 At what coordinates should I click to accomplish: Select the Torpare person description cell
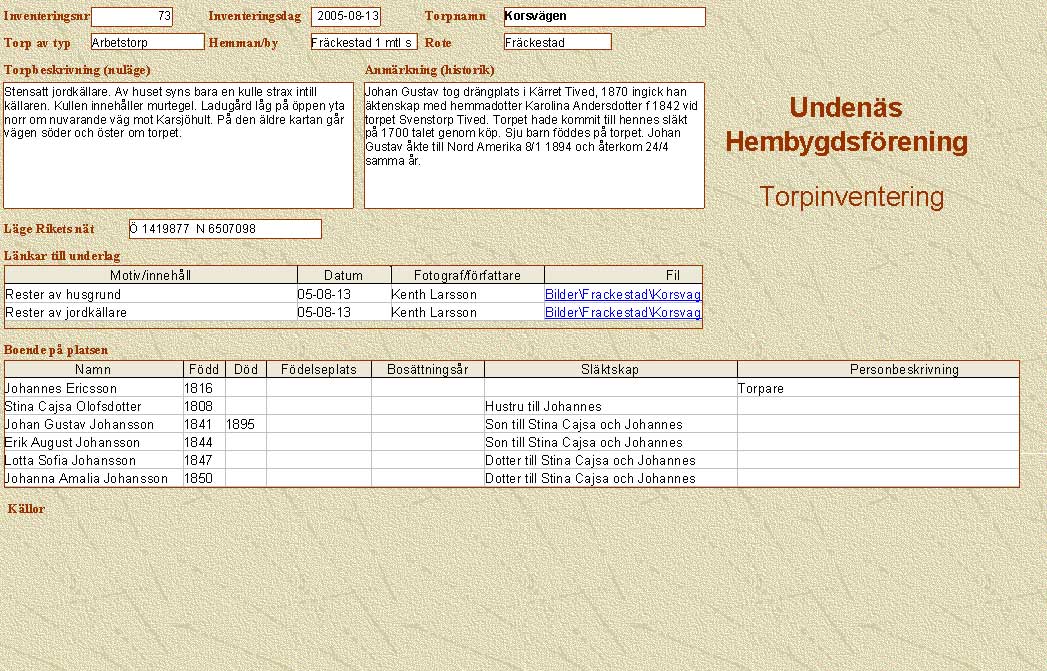point(877,388)
